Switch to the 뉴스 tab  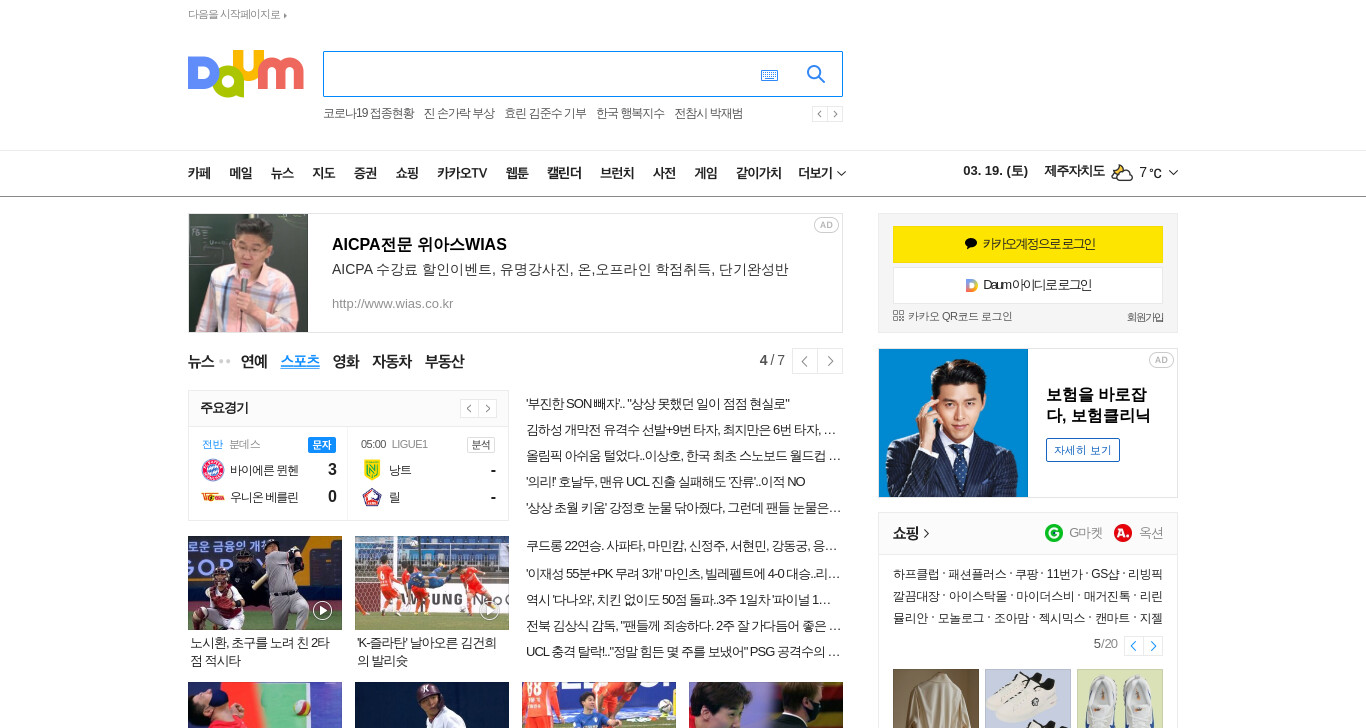tap(201, 361)
